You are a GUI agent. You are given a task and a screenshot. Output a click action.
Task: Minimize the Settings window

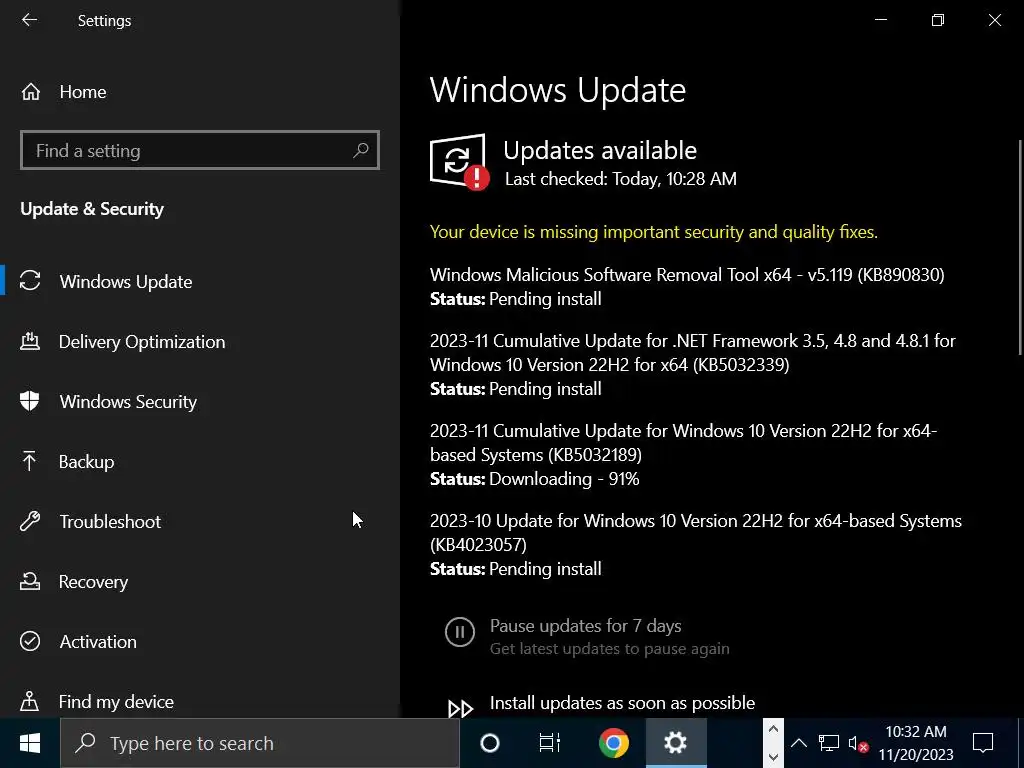(881, 20)
